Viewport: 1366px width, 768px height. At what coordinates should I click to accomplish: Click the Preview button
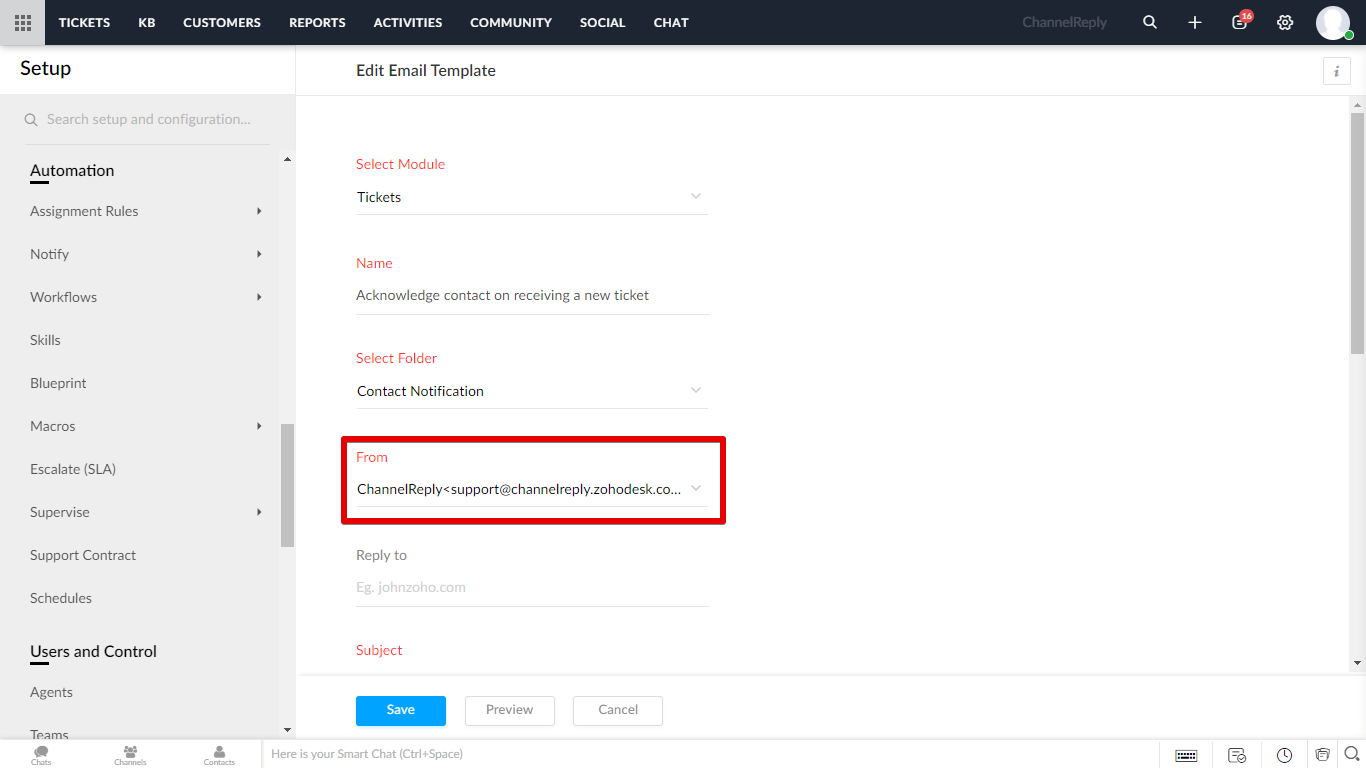pos(510,710)
